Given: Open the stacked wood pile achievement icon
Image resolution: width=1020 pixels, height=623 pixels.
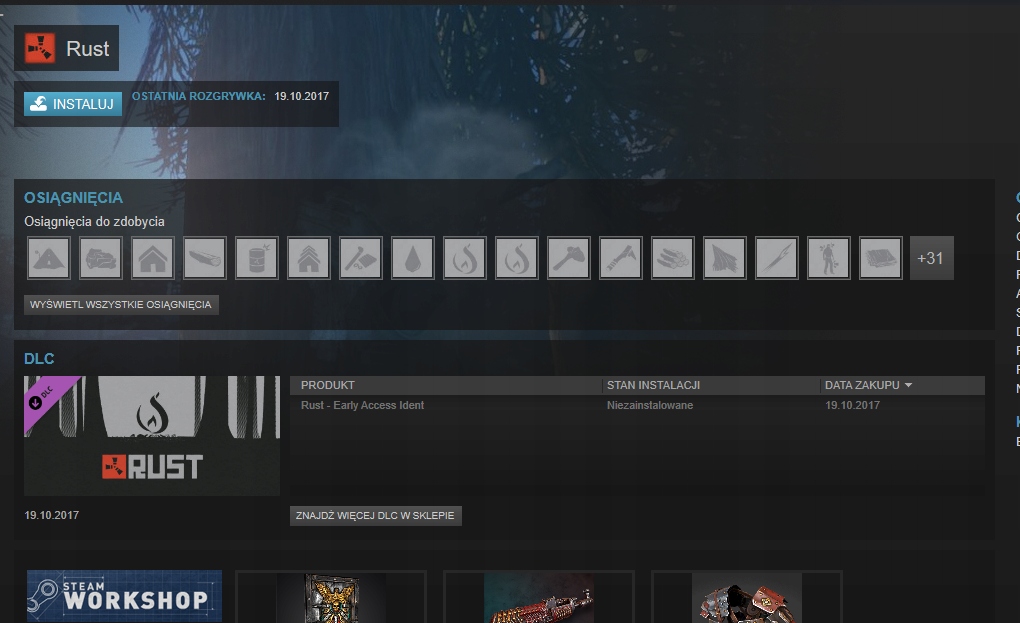Looking at the screenshot, I should point(673,258).
